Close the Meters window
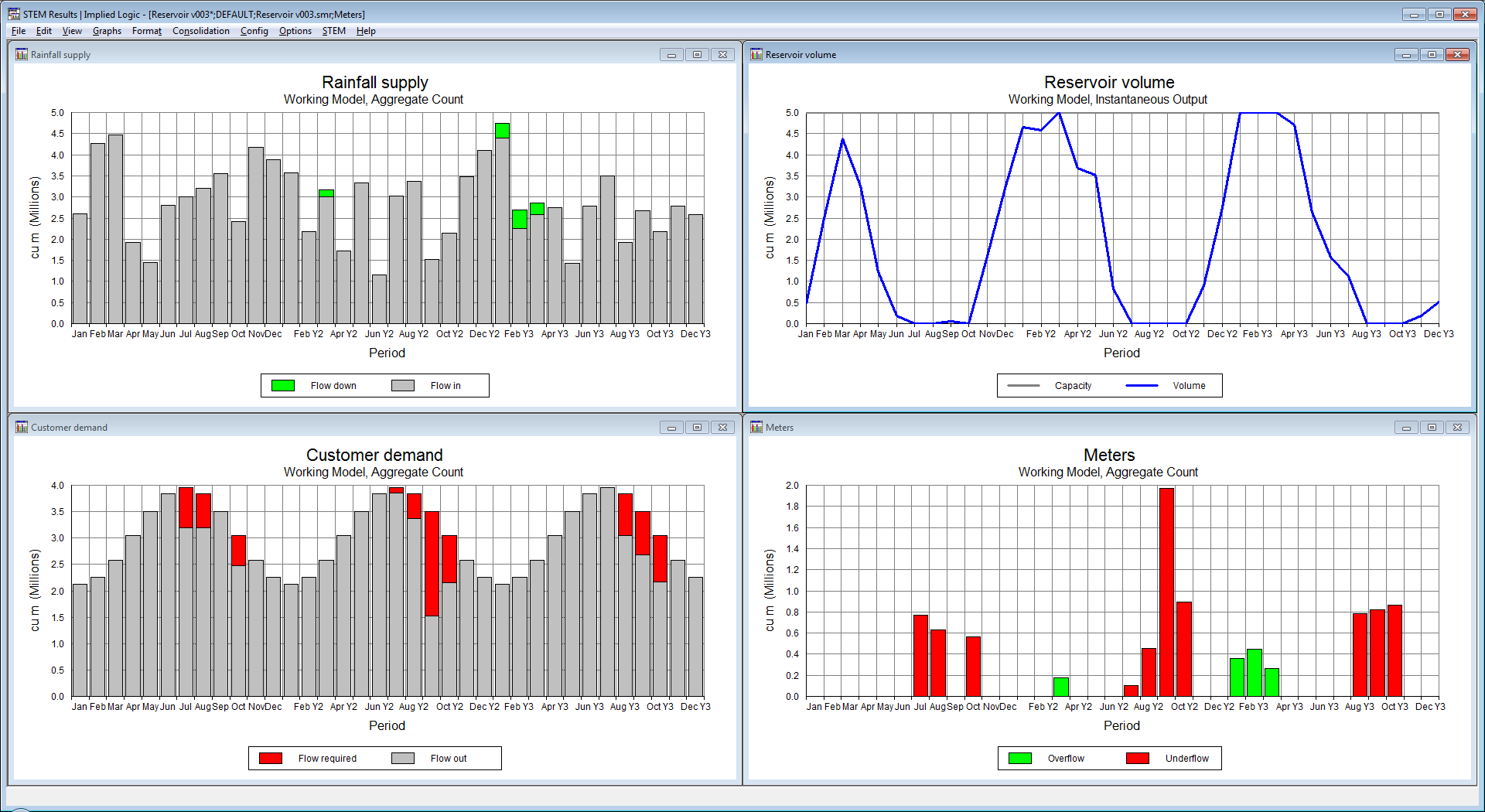This screenshot has height=812, width=1485. coord(1457,428)
